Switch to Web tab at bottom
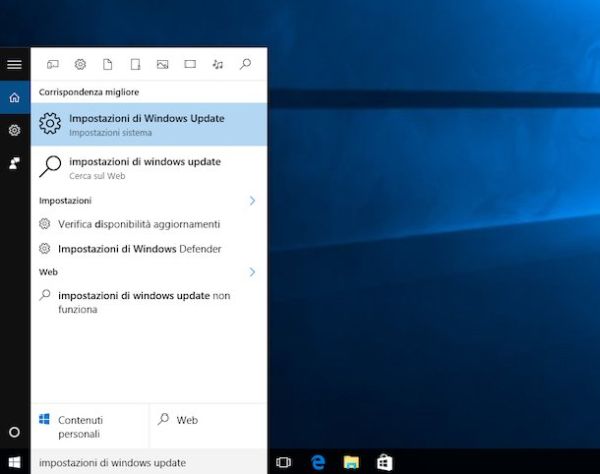600x474 pixels. click(x=209, y=426)
